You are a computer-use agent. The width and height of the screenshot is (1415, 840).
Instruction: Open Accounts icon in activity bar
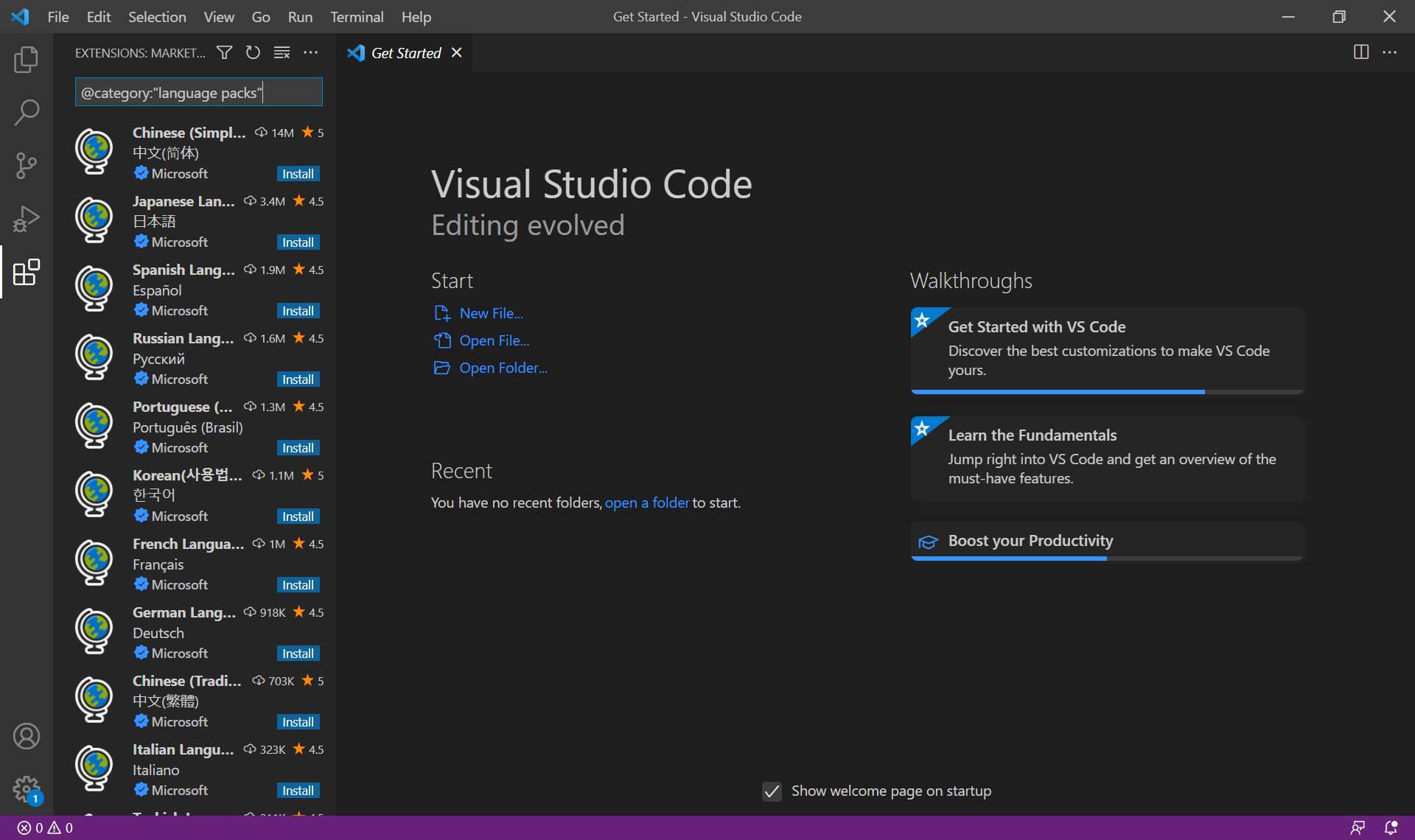coord(27,736)
